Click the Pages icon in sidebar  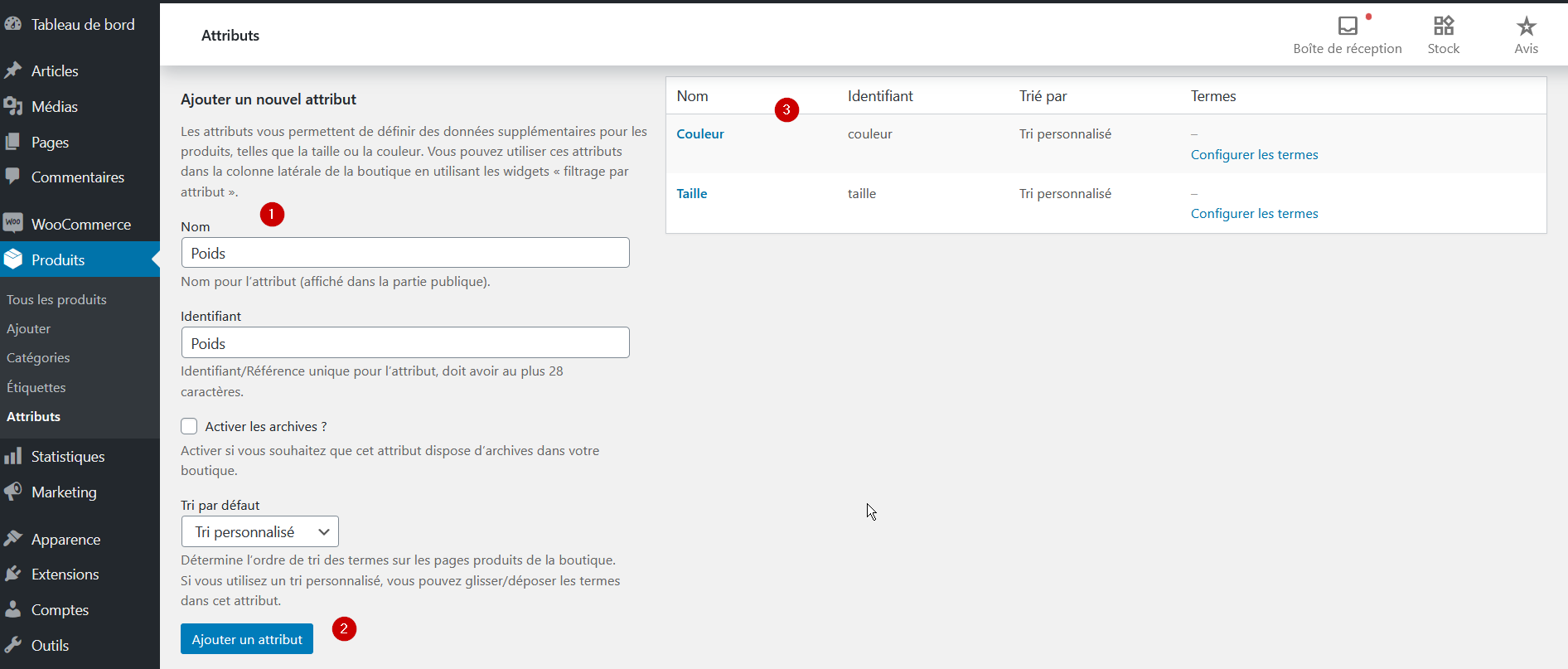[x=13, y=142]
